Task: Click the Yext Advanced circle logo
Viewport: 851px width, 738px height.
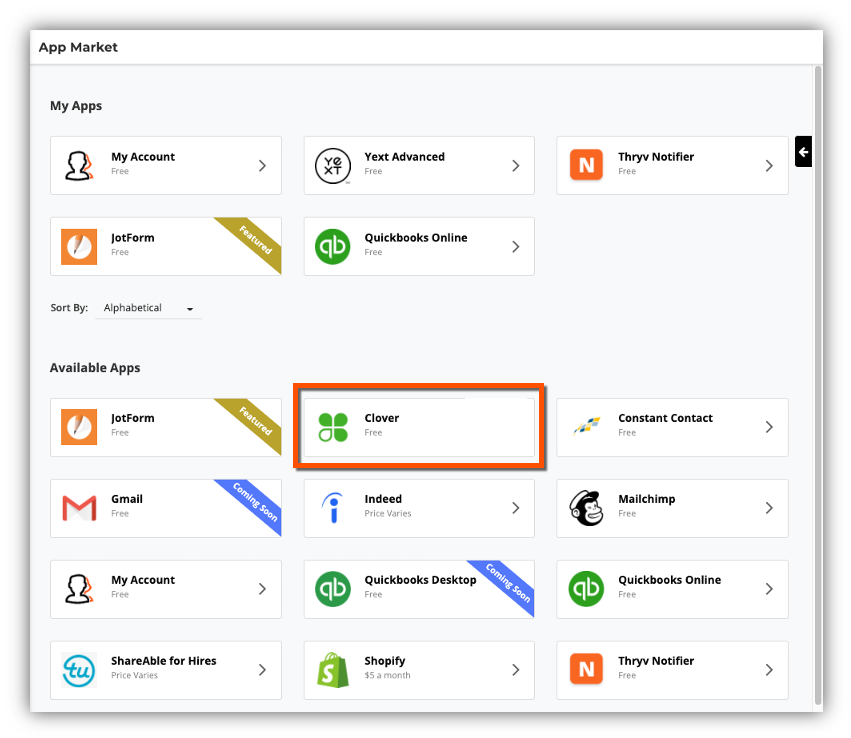Action: tap(333, 166)
